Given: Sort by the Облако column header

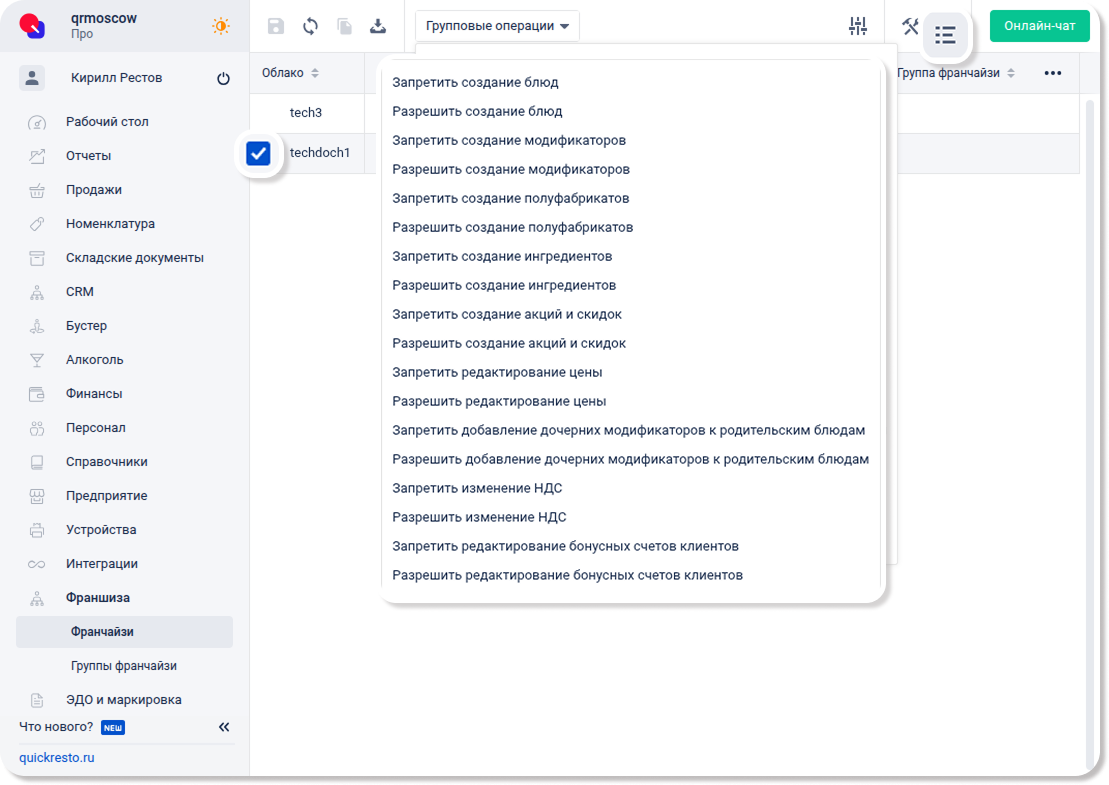Looking at the screenshot, I should [x=290, y=73].
